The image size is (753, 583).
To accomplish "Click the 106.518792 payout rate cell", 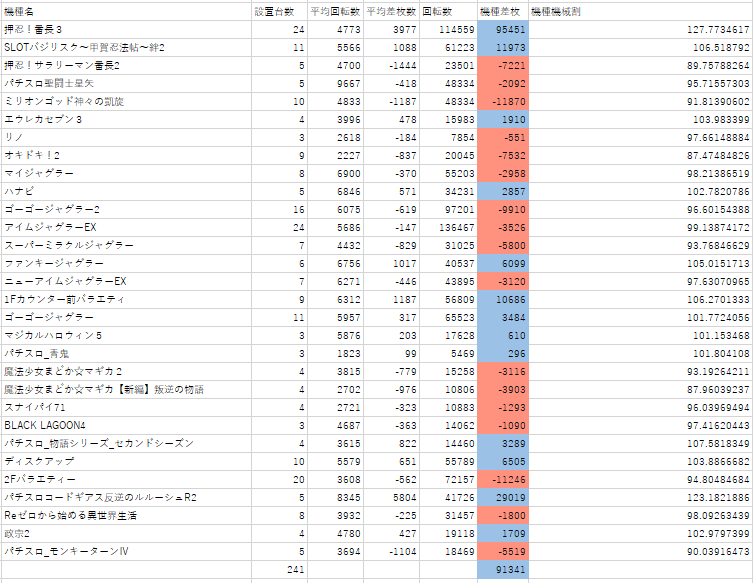I will click(641, 48).
